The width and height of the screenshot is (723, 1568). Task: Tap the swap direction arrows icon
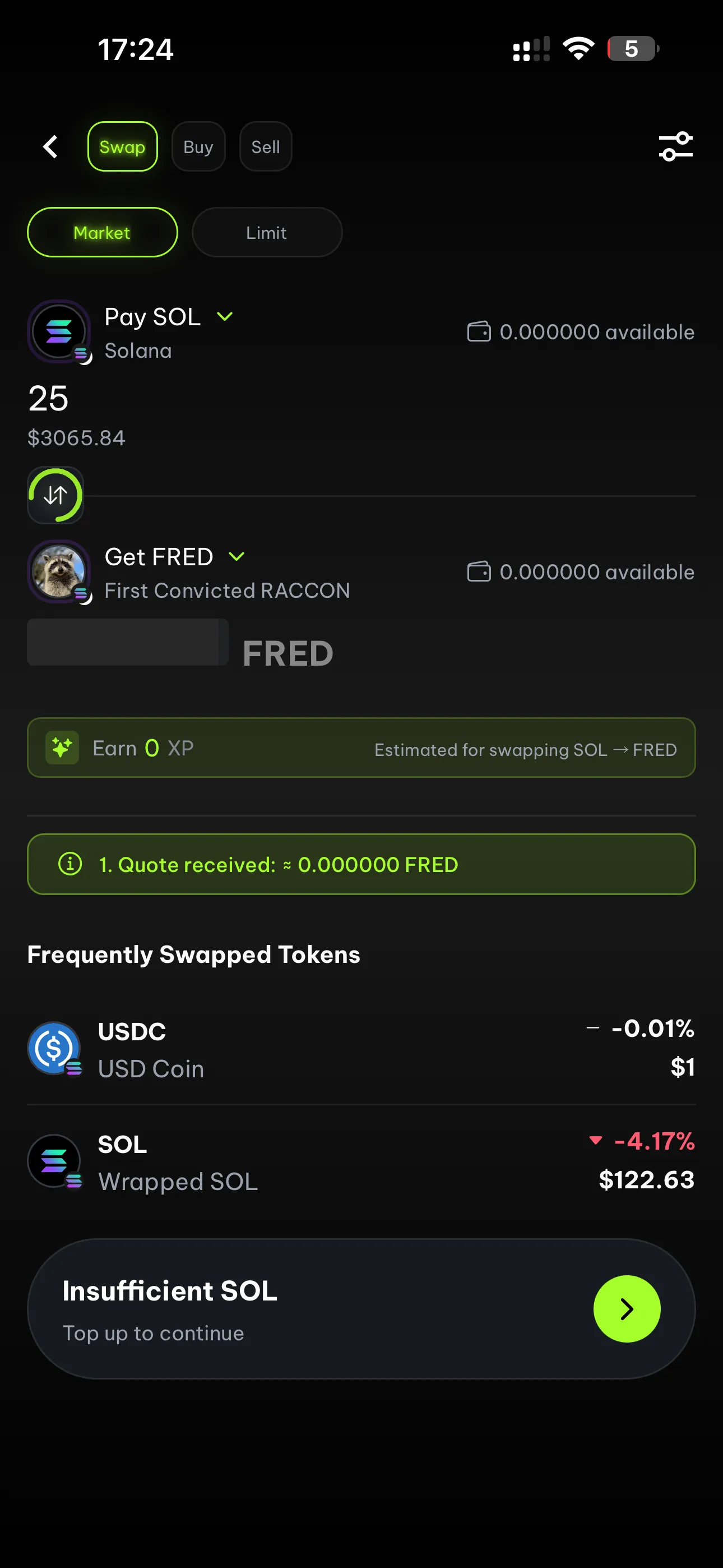[55, 495]
